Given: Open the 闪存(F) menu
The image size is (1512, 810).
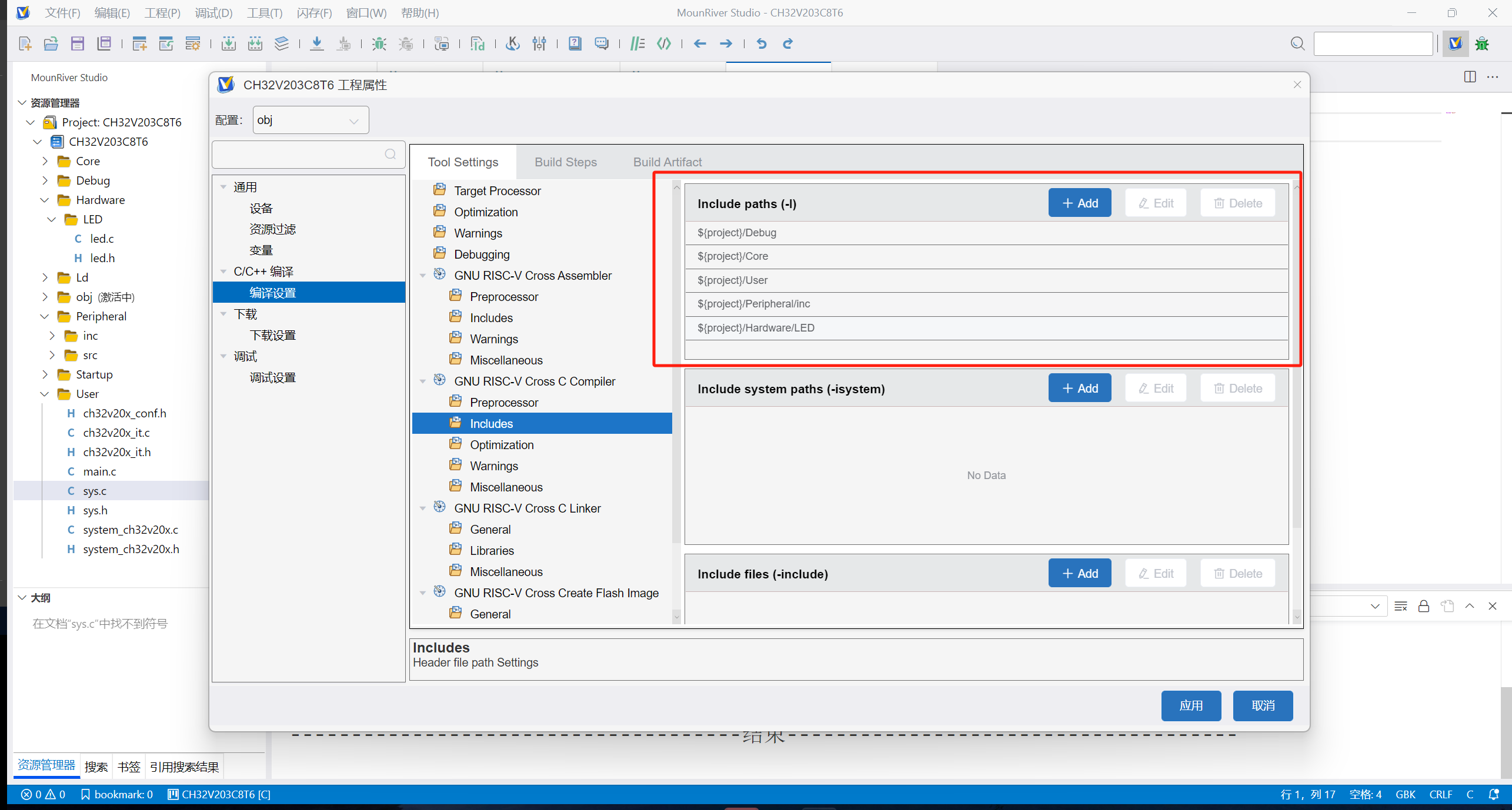Looking at the screenshot, I should 314,13.
